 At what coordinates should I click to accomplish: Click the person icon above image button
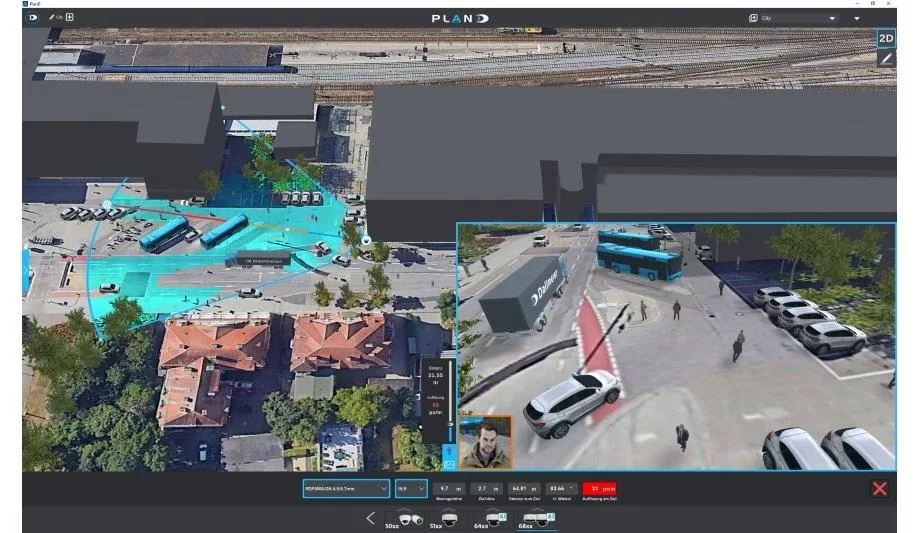point(449,450)
